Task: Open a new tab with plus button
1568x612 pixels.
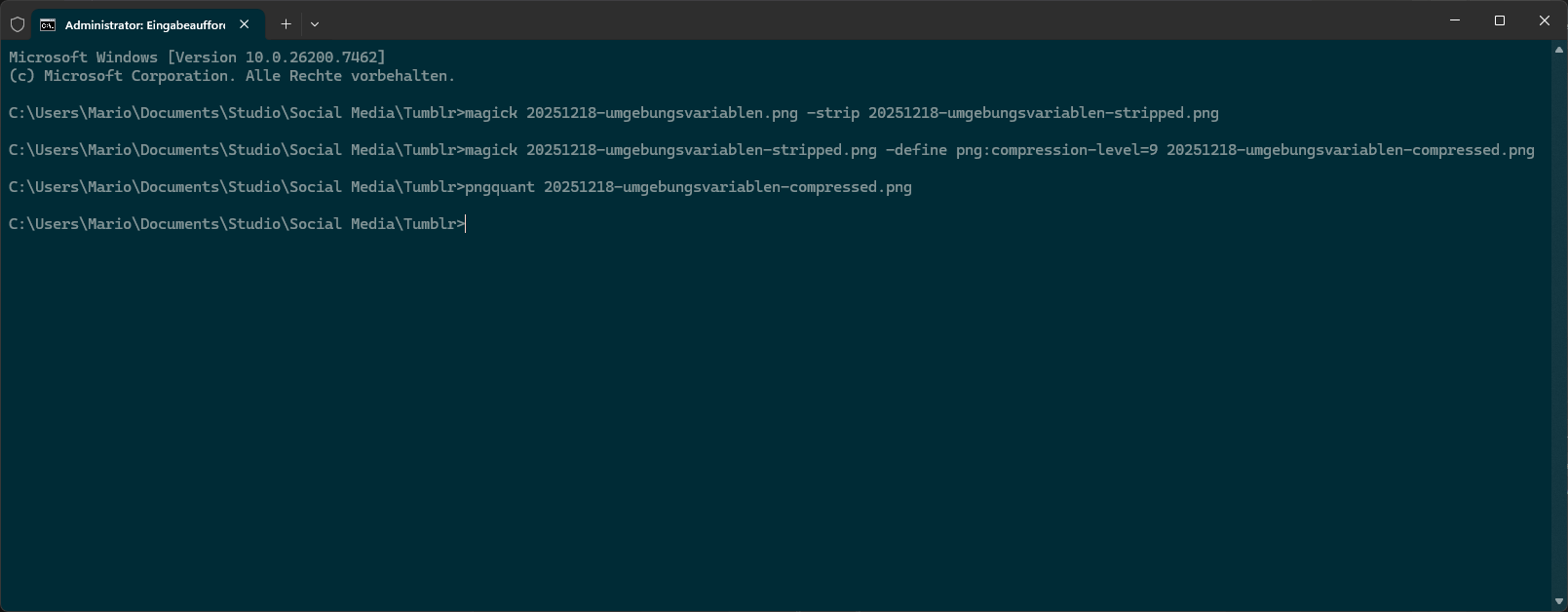Action: point(286,23)
